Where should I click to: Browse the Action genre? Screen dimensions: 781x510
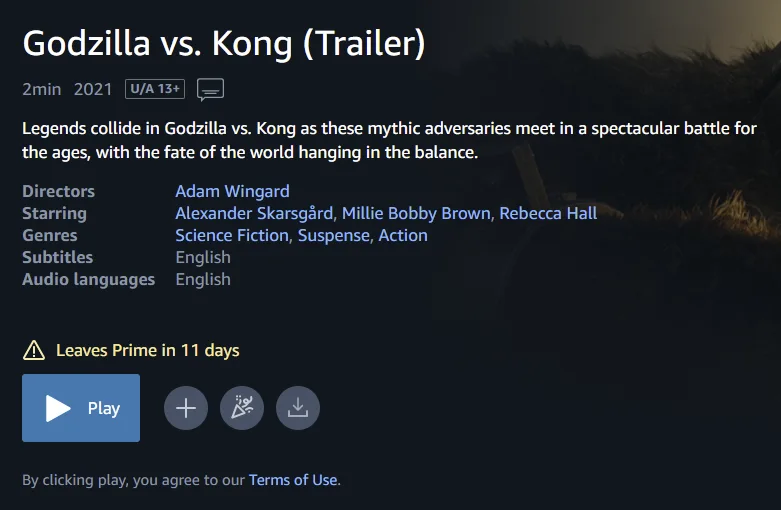[x=403, y=235]
